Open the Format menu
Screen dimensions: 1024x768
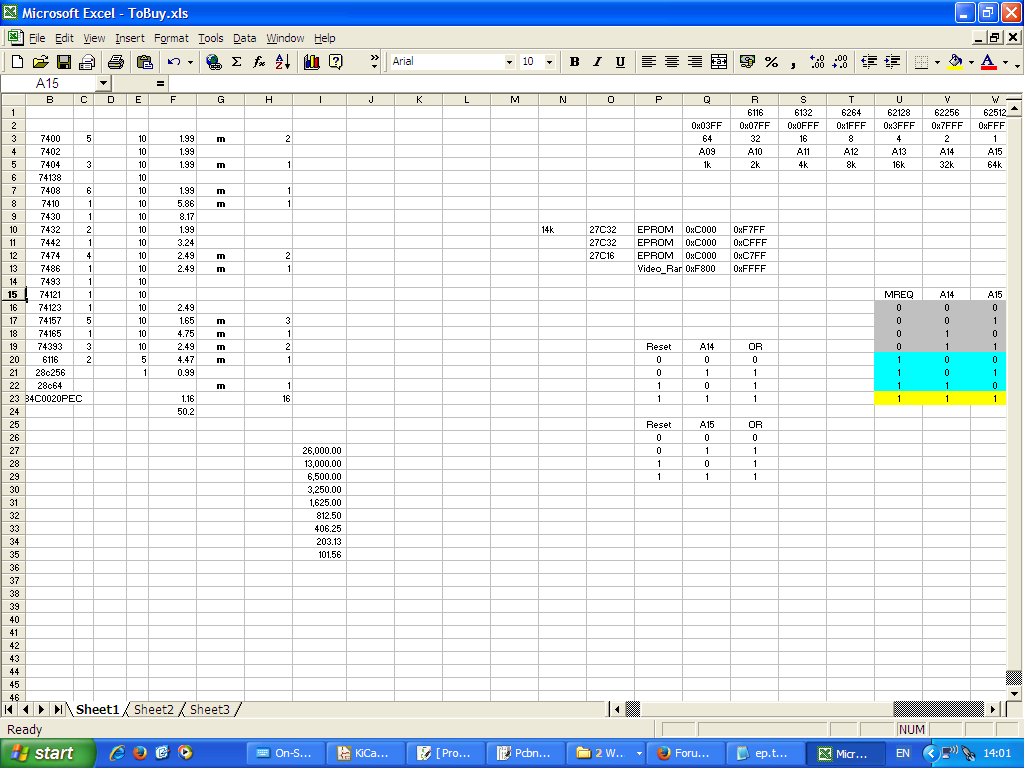tap(171, 38)
